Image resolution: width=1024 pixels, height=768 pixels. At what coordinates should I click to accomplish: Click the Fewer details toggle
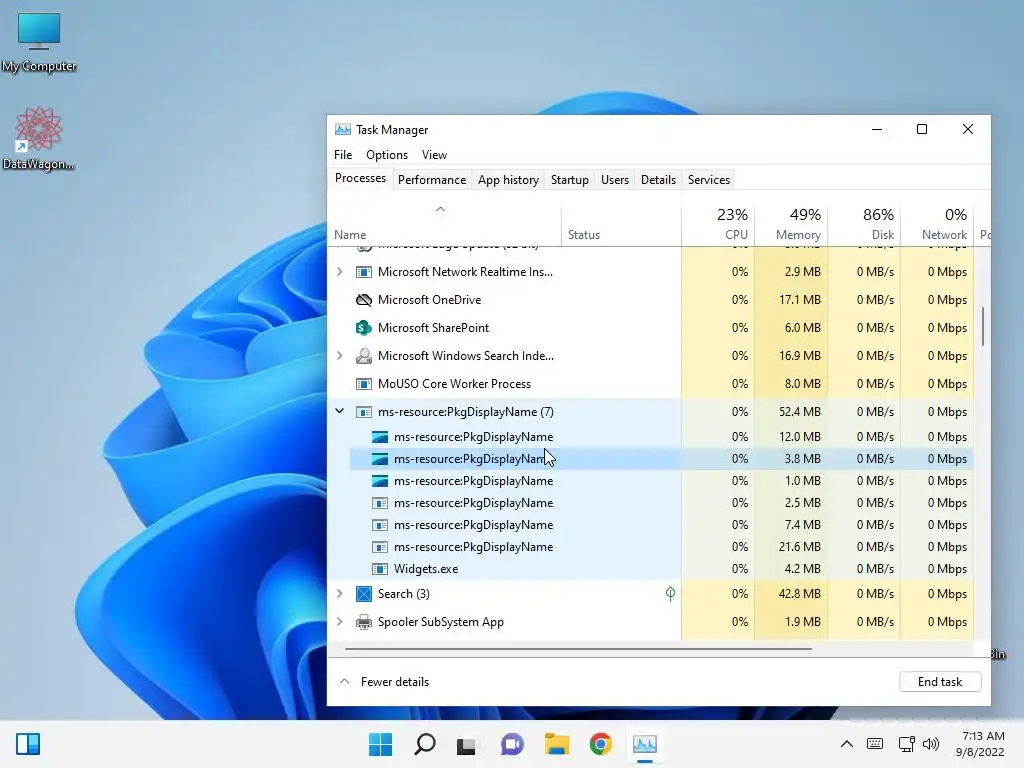point(385,682)
